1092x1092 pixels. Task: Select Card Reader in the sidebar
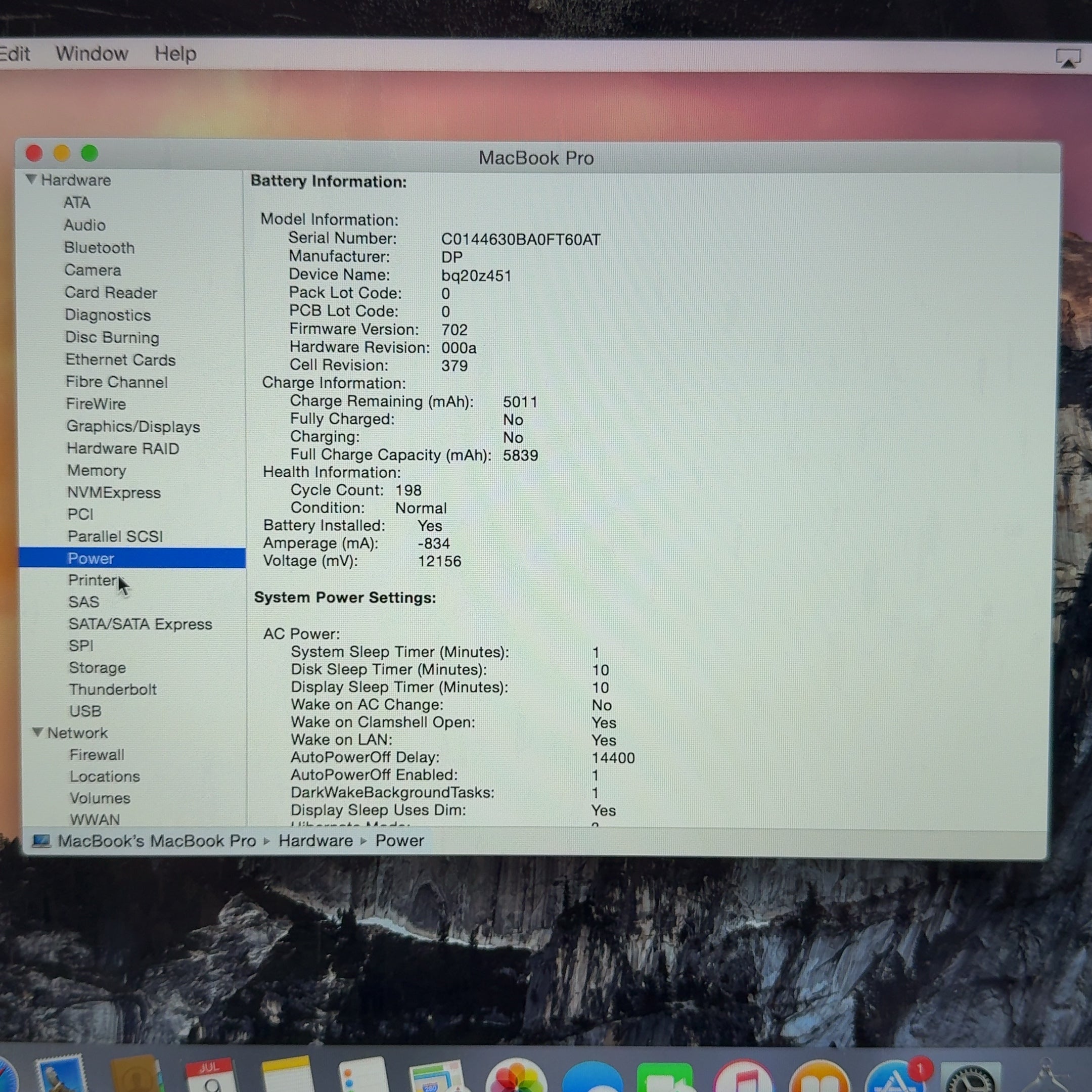pyautogui.click(x=111, y=293)
